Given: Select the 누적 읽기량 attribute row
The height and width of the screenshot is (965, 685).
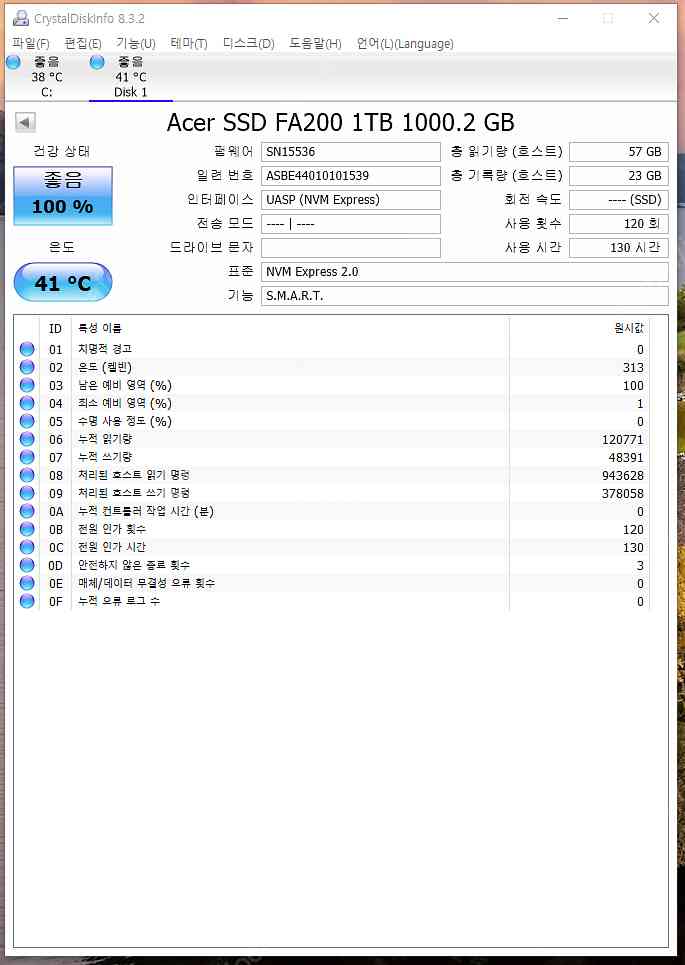Looking at the screenshot, I should pos(332,439).
